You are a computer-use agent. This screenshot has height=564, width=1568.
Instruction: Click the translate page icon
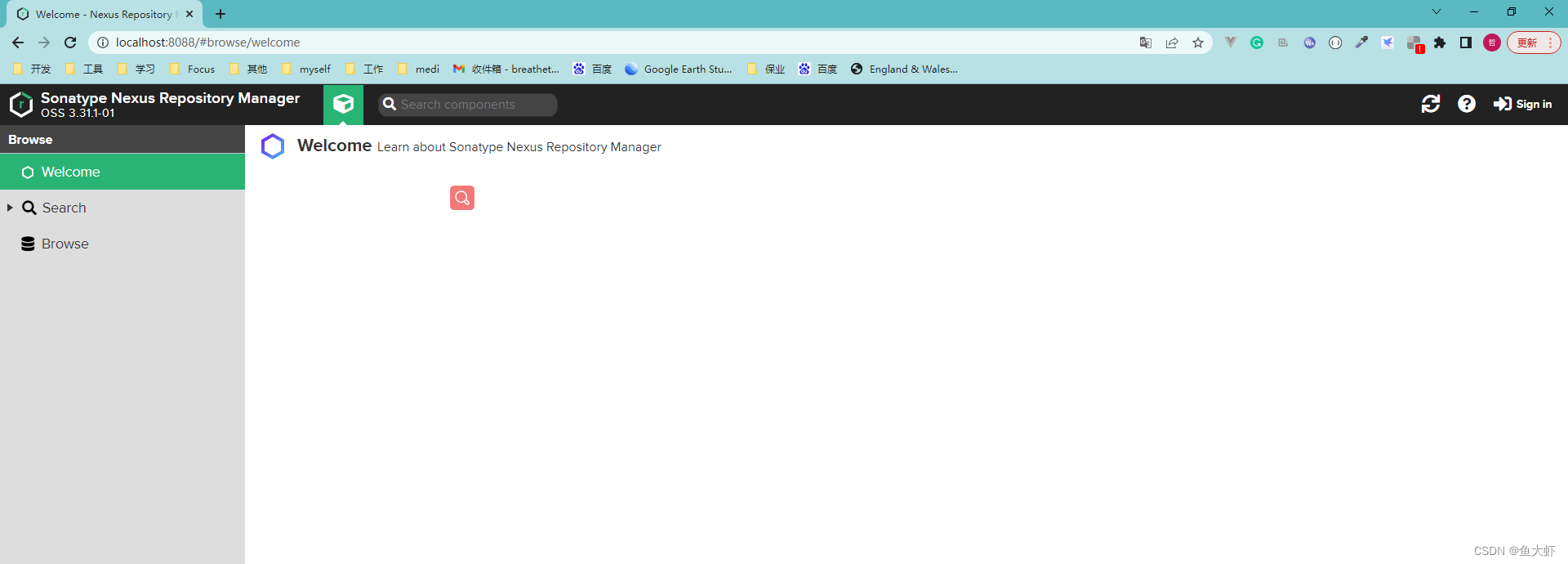click(x=1146, y=43)
